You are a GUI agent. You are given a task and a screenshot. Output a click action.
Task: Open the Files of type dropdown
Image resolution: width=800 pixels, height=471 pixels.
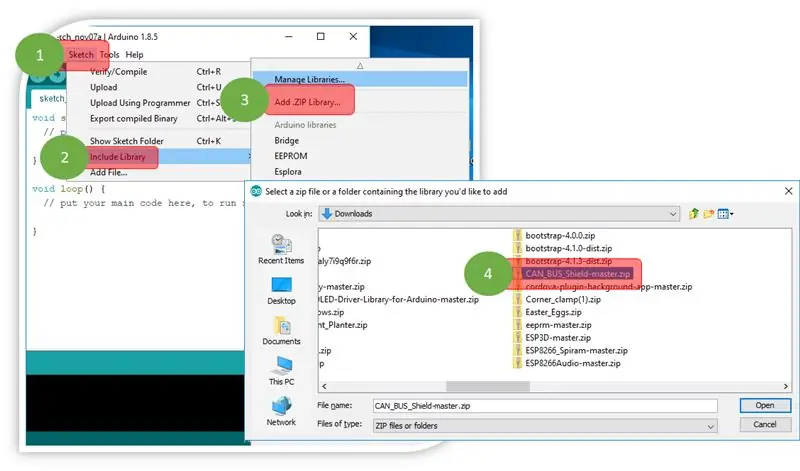(710, 426)
